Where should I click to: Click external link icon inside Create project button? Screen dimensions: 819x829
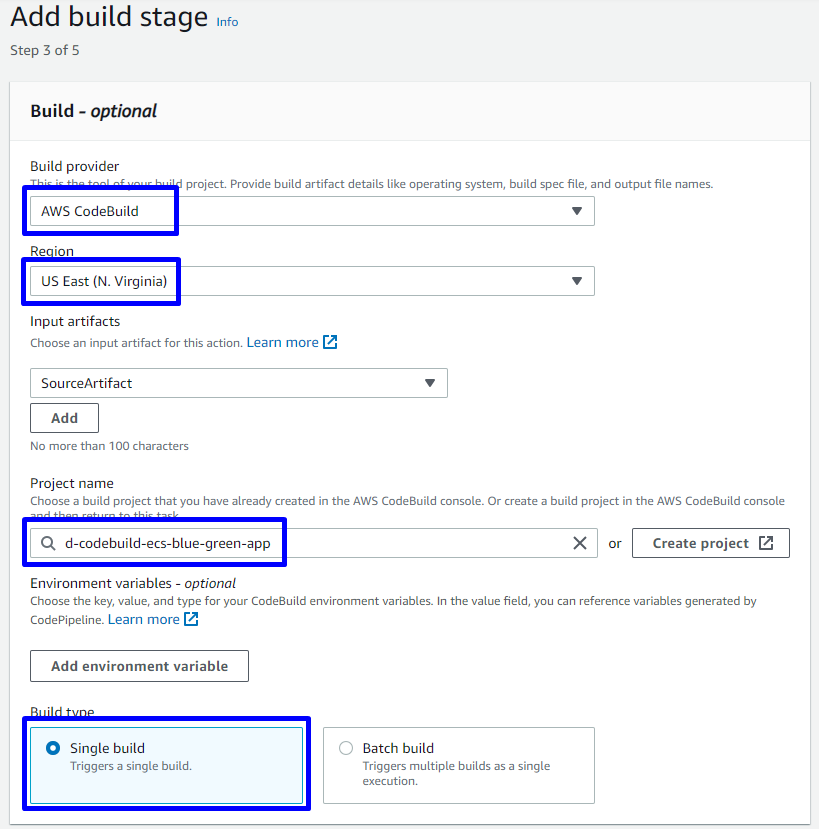(x=766, y=543)
